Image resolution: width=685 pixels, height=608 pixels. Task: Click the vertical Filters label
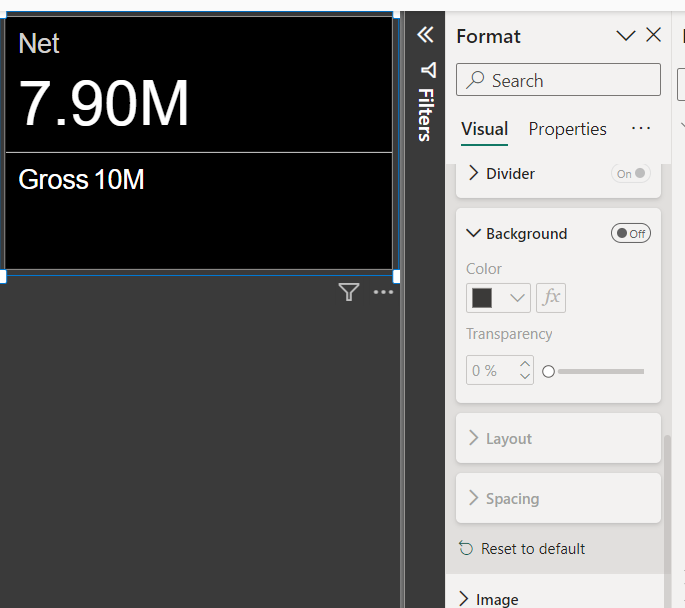click(426, 115)
